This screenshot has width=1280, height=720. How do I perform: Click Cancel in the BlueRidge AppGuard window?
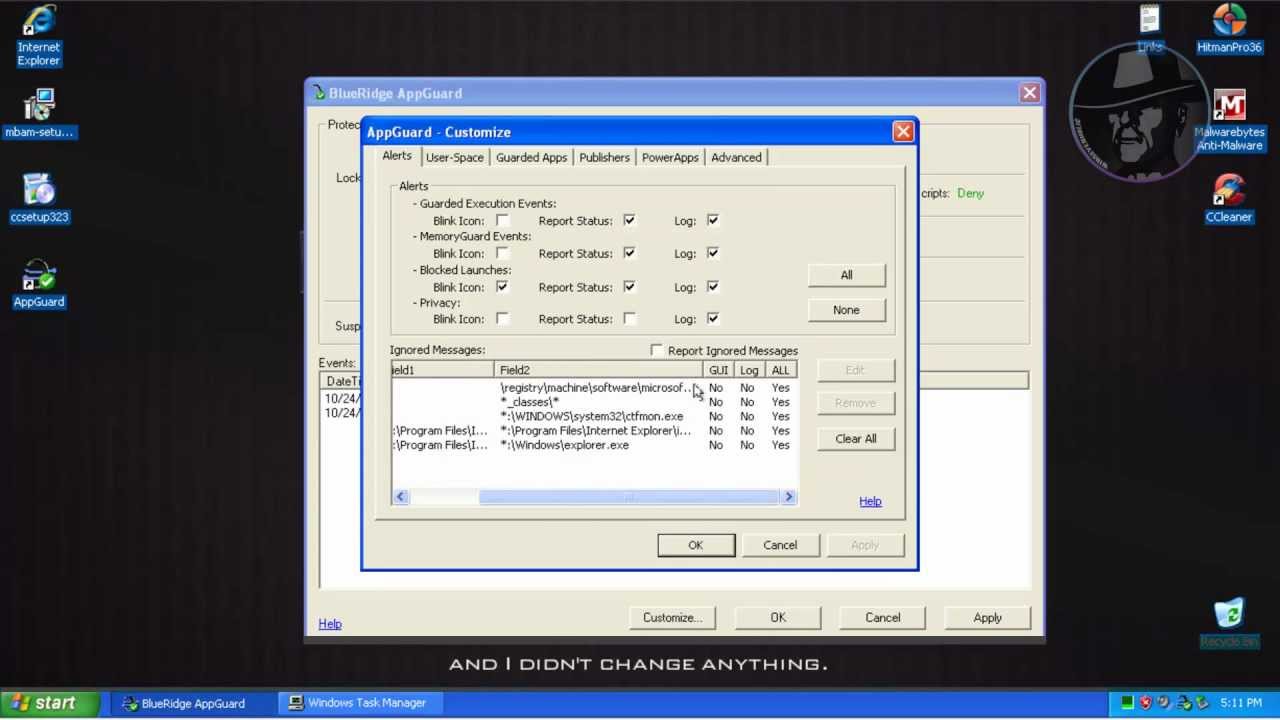tap(883, 618)
